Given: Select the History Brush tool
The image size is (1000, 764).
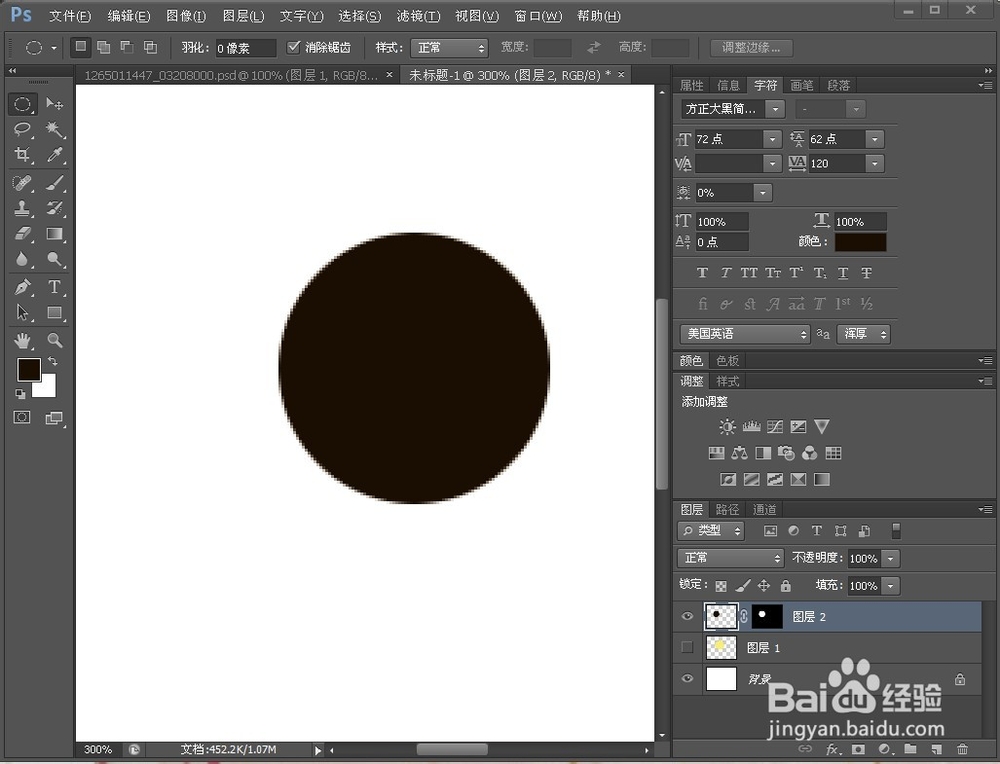Looking at the screenshot, I should tap(55, 208).
